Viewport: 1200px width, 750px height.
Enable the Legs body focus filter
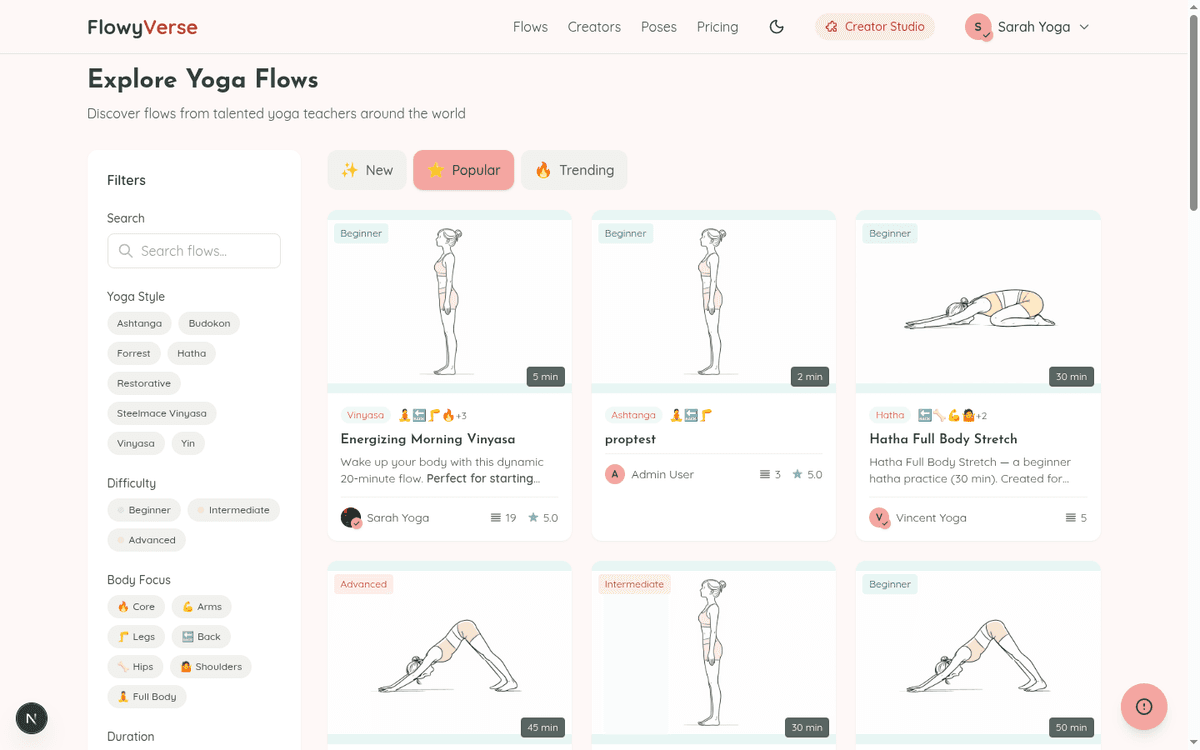pyautogui.click(x=136, y=636)
